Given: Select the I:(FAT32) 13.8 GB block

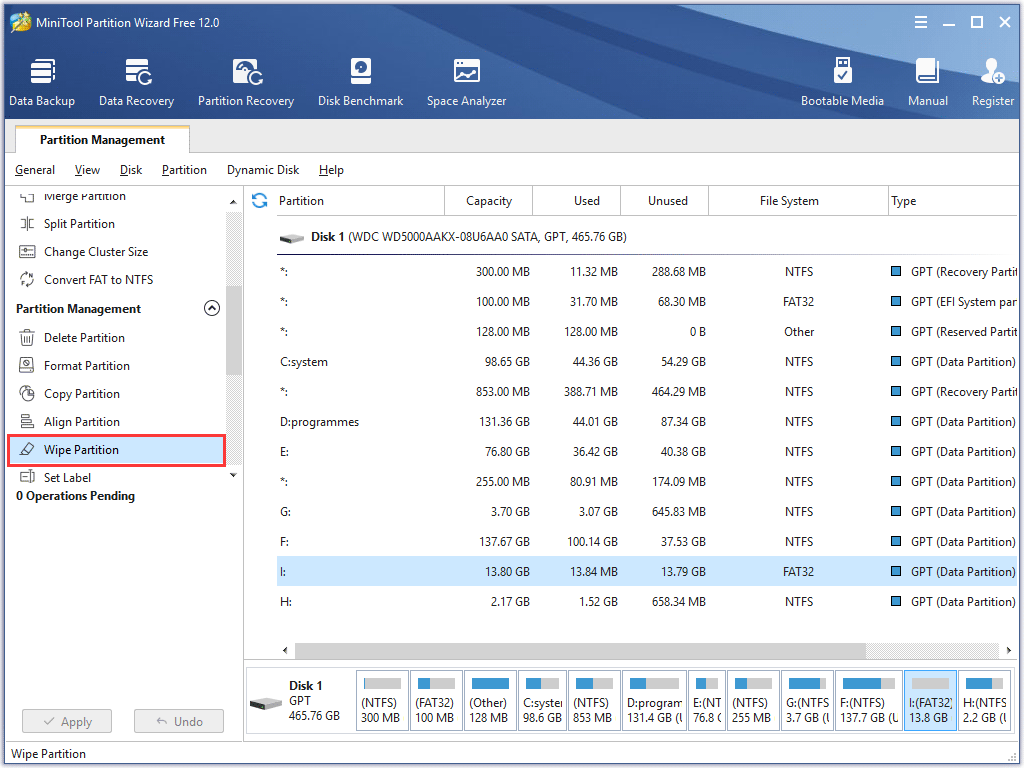Looking at the screenshot, I should click(x=931, y=701).
